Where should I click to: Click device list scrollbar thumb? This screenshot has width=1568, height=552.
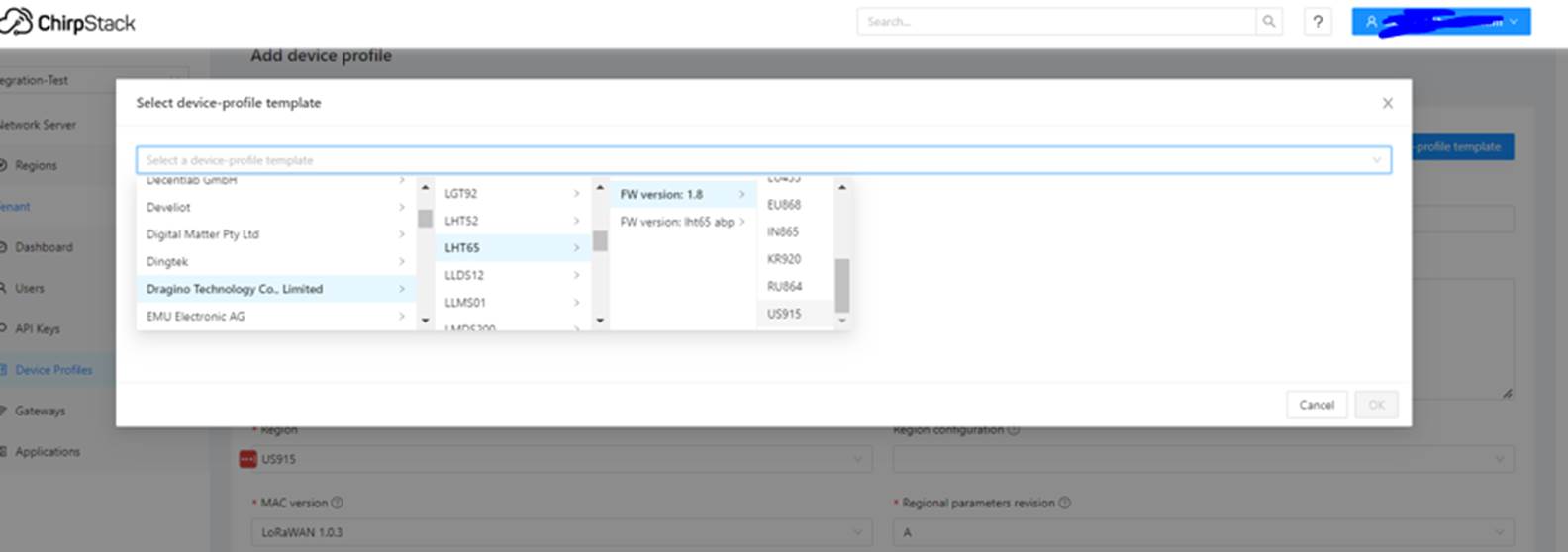click(x=600, y=240)
